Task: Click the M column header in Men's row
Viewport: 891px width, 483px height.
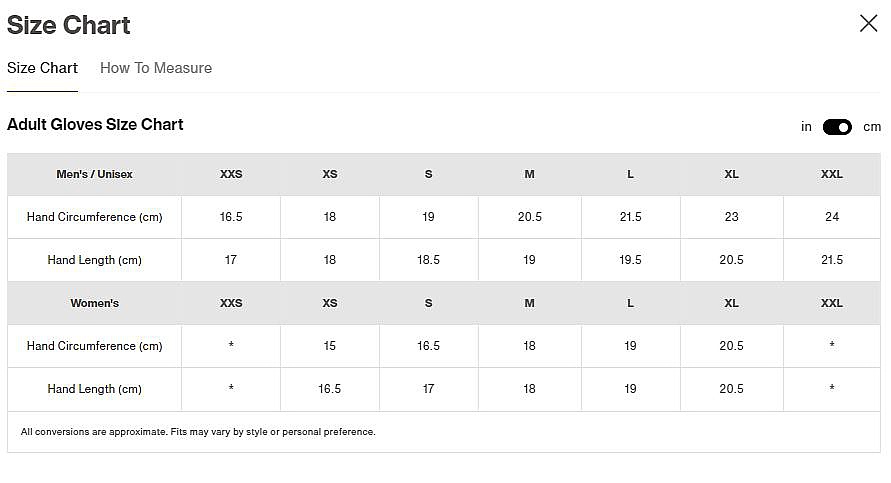Action: (x=529, y=174)
